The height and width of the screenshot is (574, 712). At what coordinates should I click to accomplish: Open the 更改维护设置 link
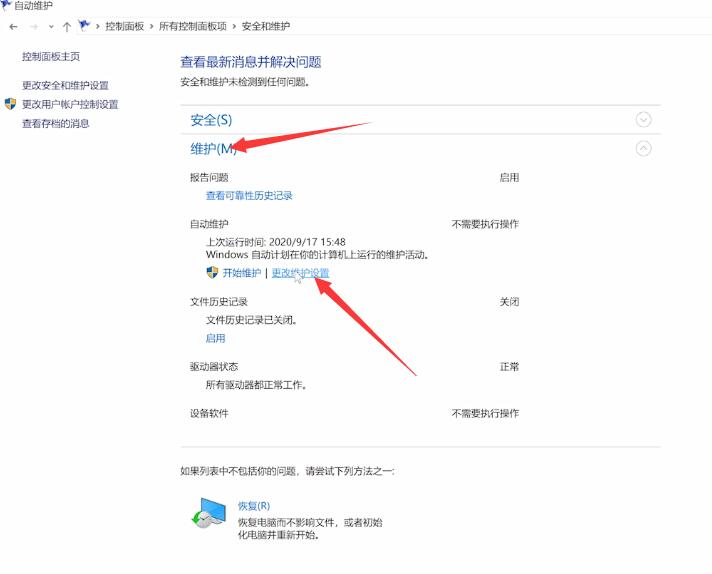pyautogui.click(x=300, y=273)
